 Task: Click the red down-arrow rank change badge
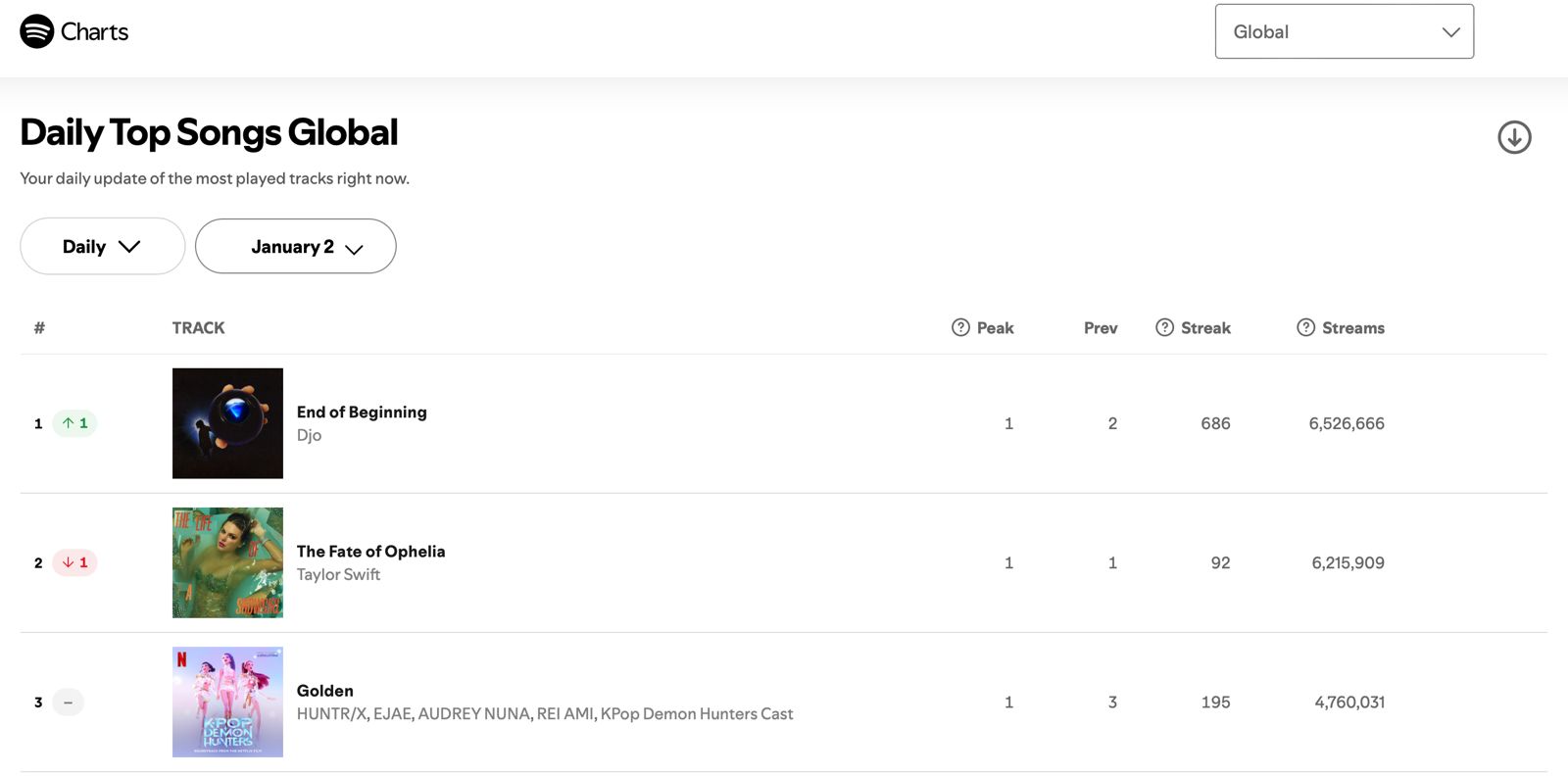(x=74, y=562)
